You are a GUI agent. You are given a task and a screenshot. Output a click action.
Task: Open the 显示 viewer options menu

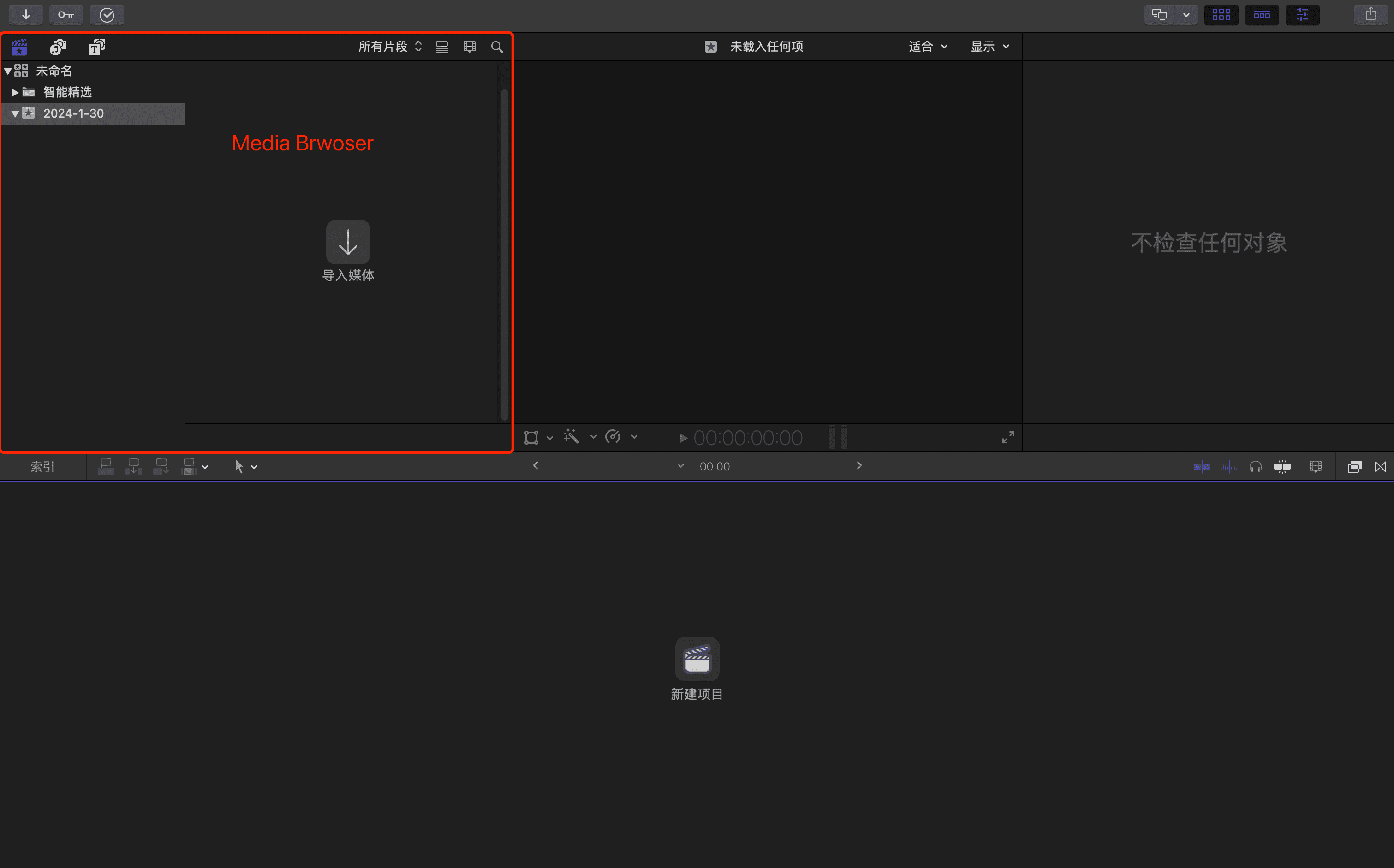(x=990, y=47)
